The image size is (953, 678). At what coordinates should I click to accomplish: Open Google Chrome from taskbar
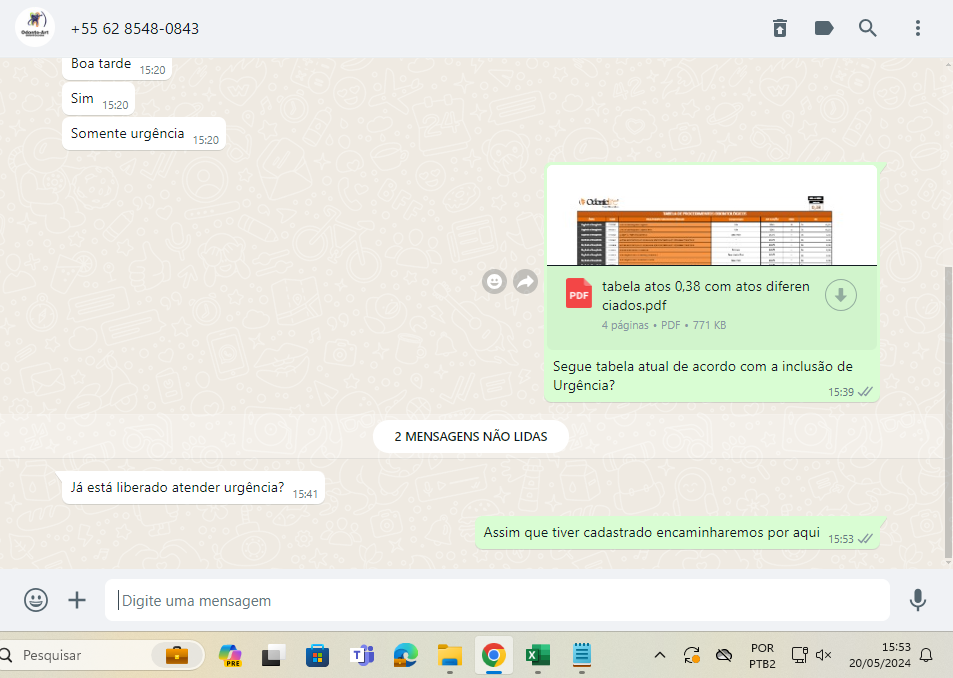(492, 656)
